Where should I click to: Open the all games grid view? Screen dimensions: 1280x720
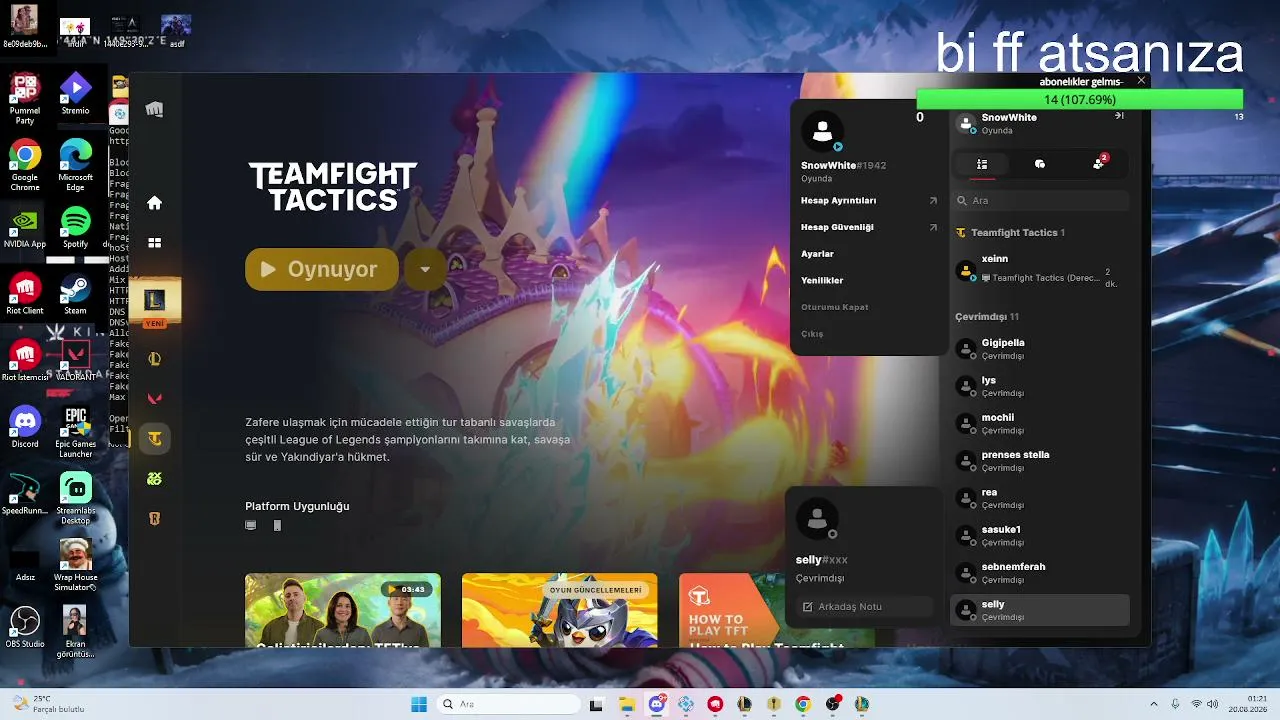[154, 242]
